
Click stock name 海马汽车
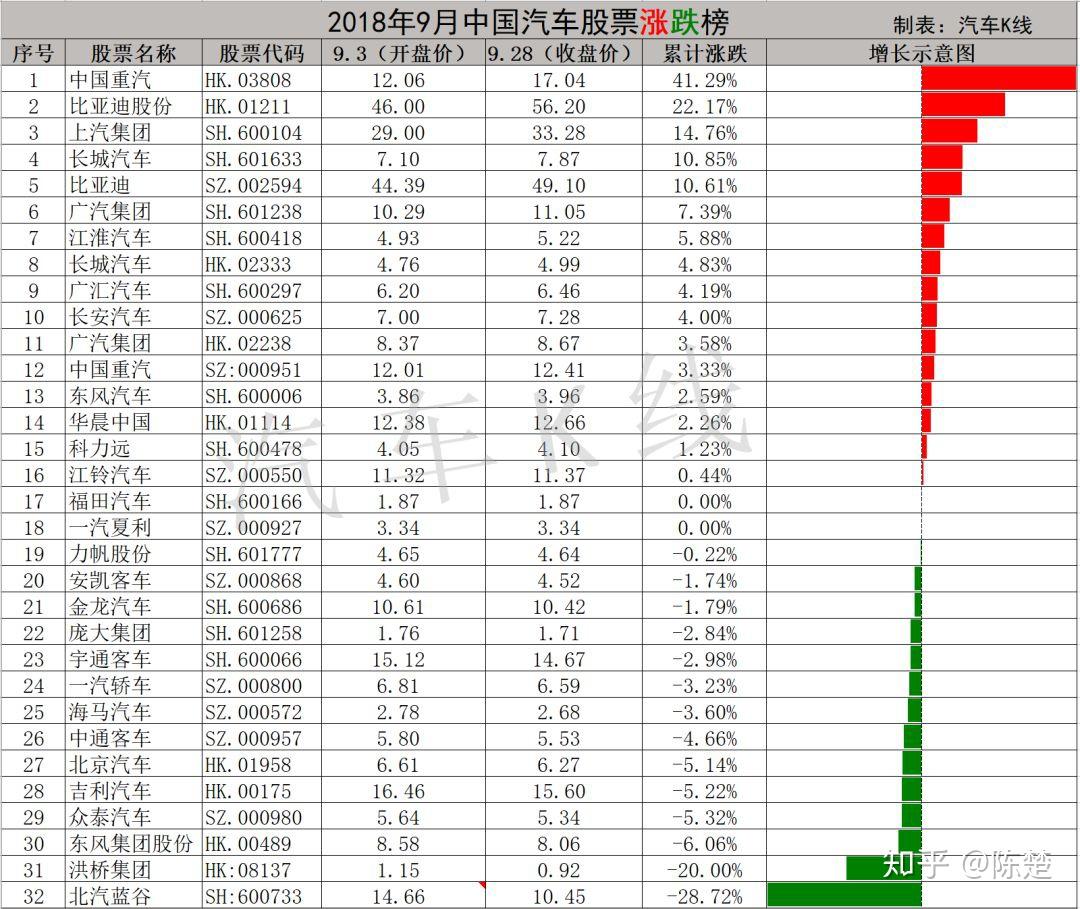(110, 711)
